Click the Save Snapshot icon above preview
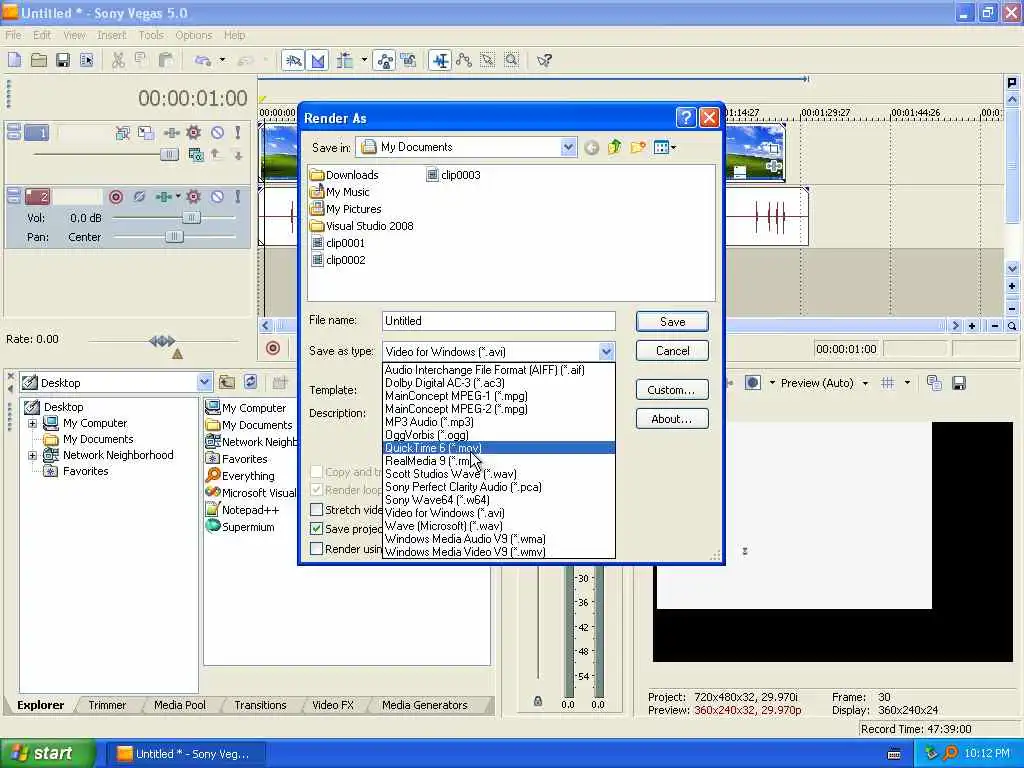The image size is (1024, 768). click(x=959, y=383)
